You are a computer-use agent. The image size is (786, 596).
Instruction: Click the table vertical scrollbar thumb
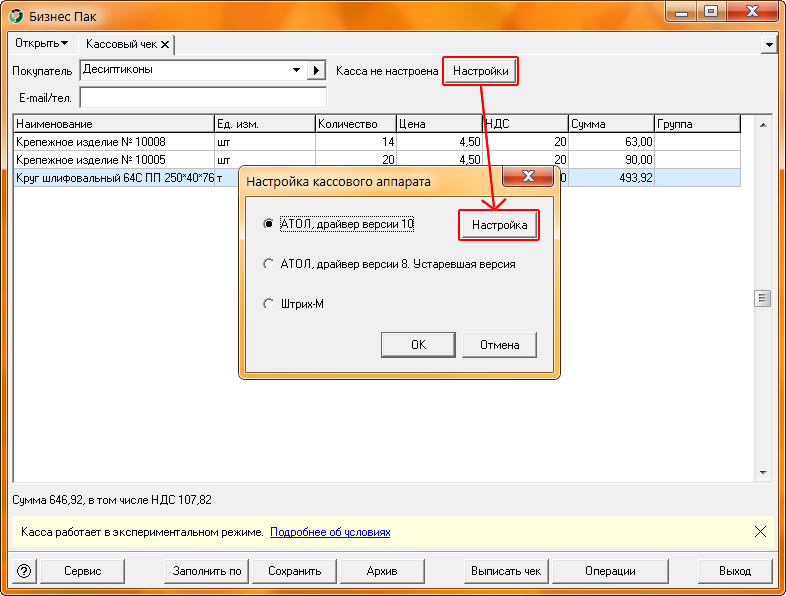(762, 298)
